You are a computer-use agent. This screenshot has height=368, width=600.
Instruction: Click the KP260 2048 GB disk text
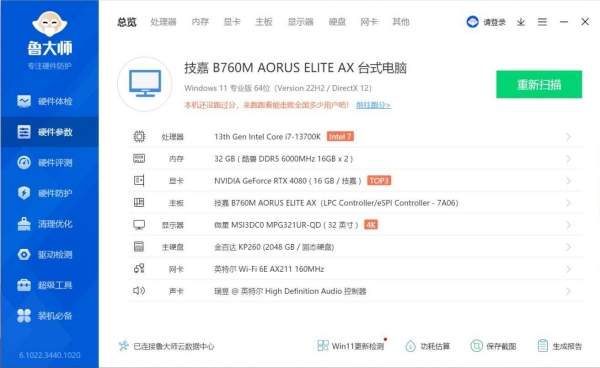tap(274, 247)
